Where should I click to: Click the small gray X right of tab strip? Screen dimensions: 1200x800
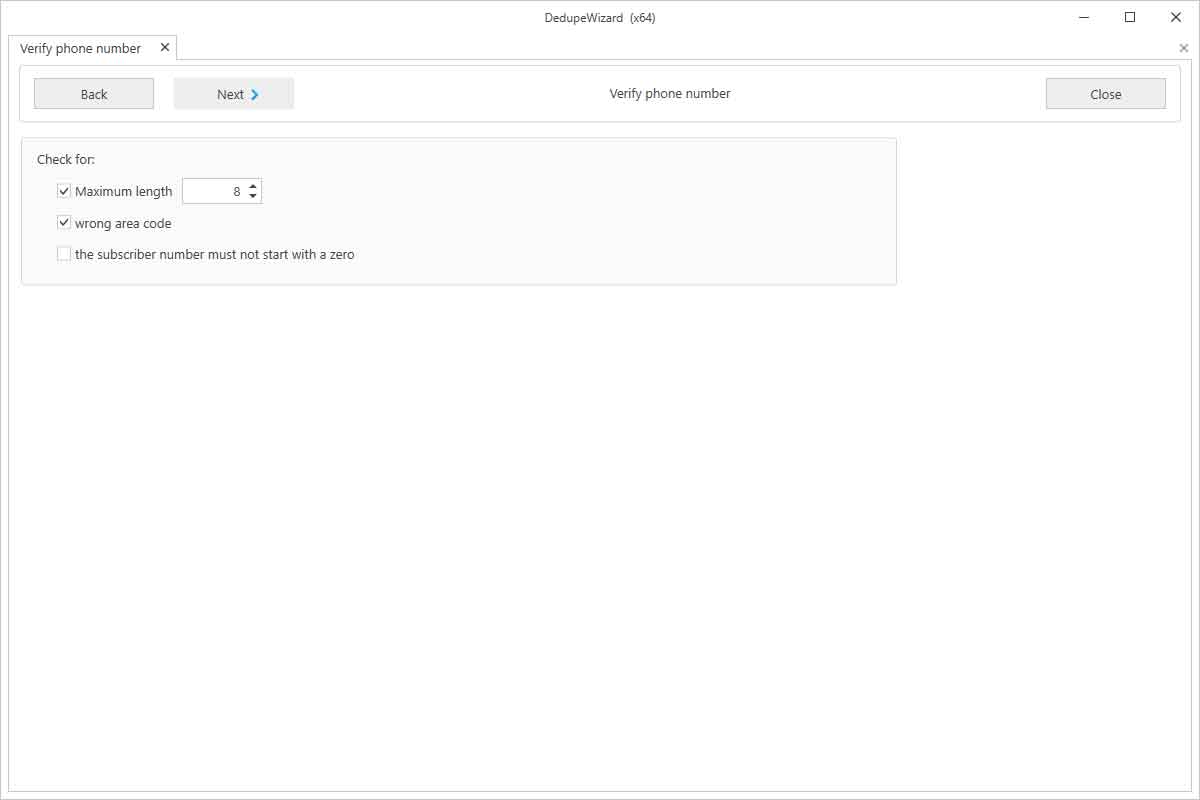click(x=1184, y=48)
